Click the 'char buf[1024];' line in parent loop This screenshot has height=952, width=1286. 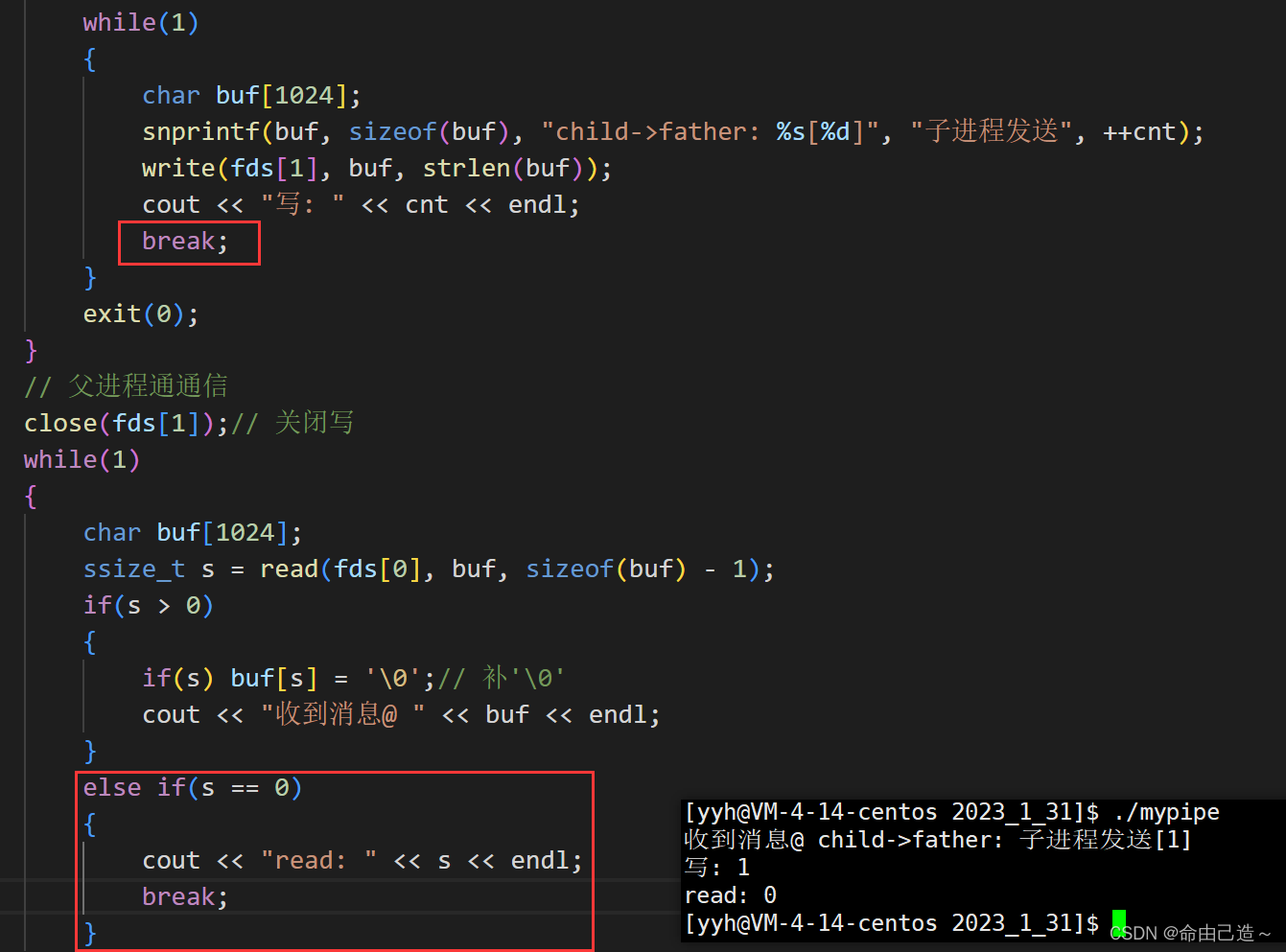pyautogui.click(x=193, y=532)
